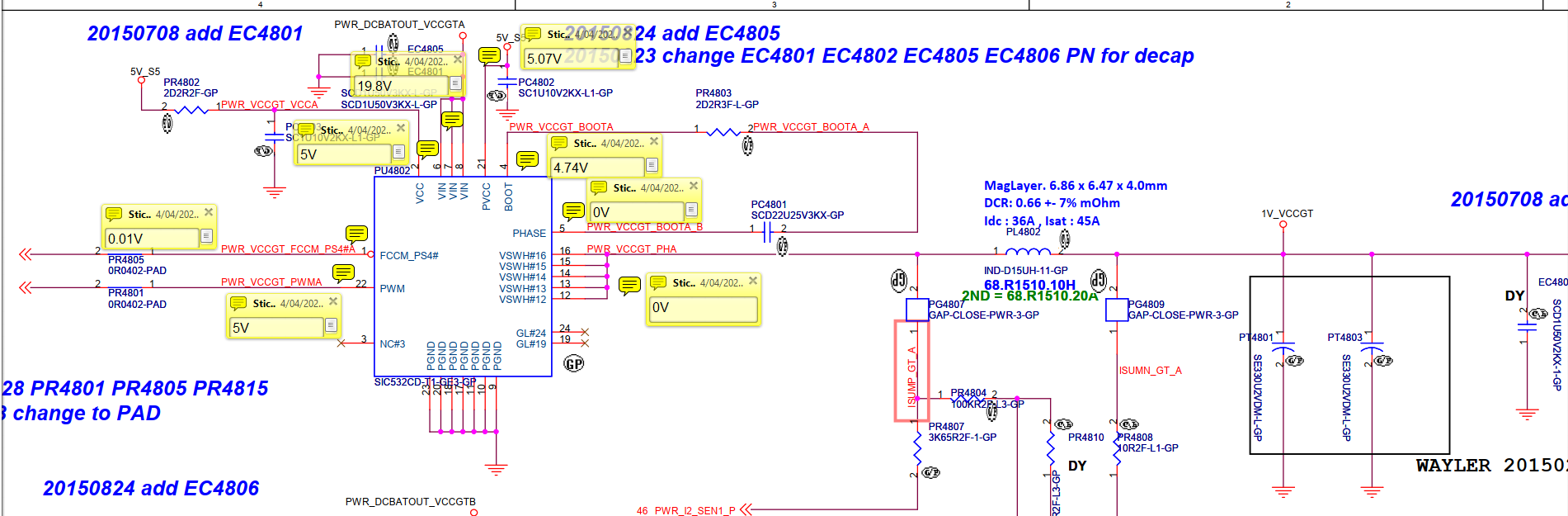The height and width of the screenshot is (516, 1568).
Task: Close the 0.01V sticky note popup
Action: [x=209, y=212]
